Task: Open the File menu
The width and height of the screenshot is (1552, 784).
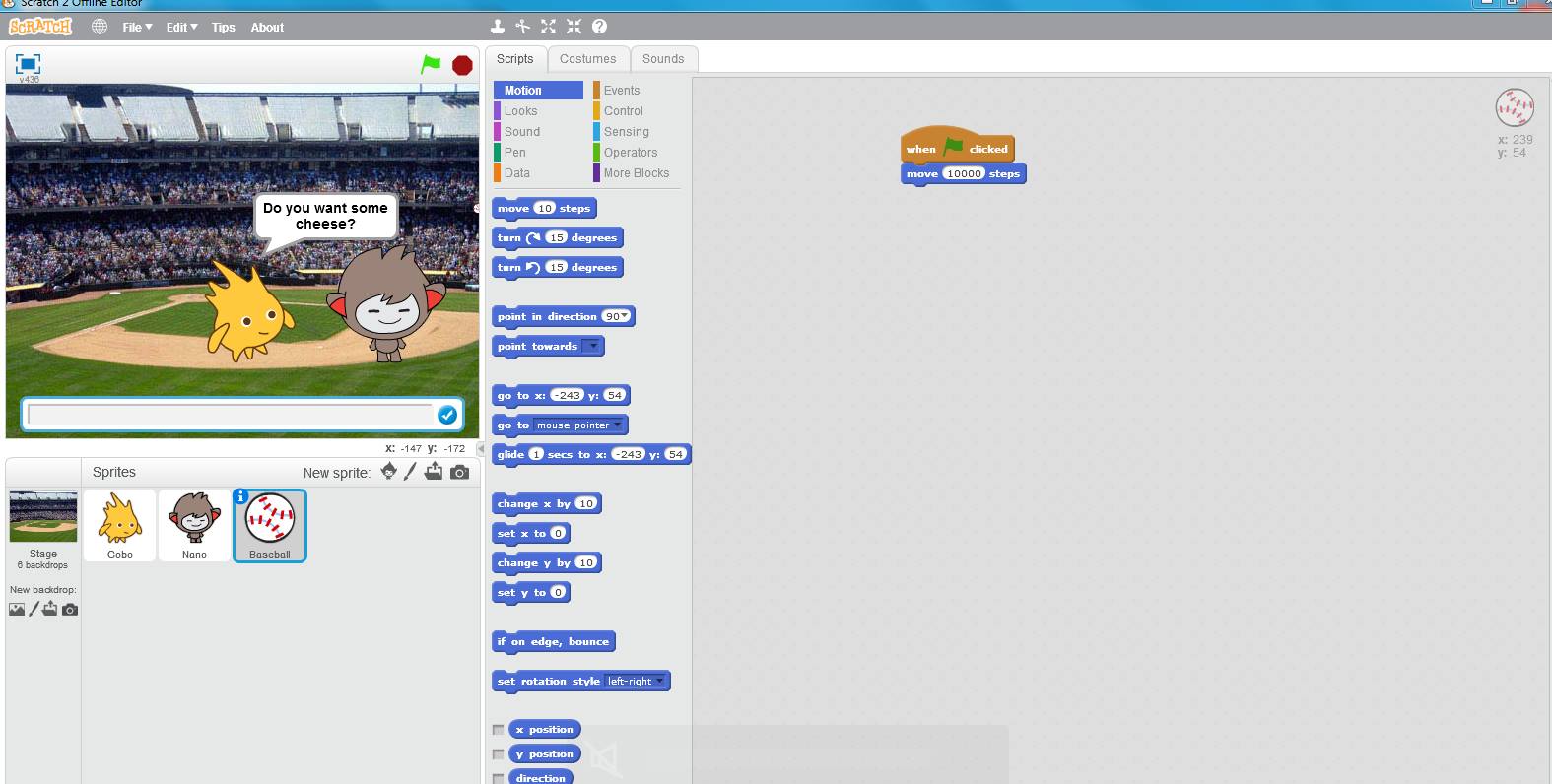Action: tap(137, 28)
